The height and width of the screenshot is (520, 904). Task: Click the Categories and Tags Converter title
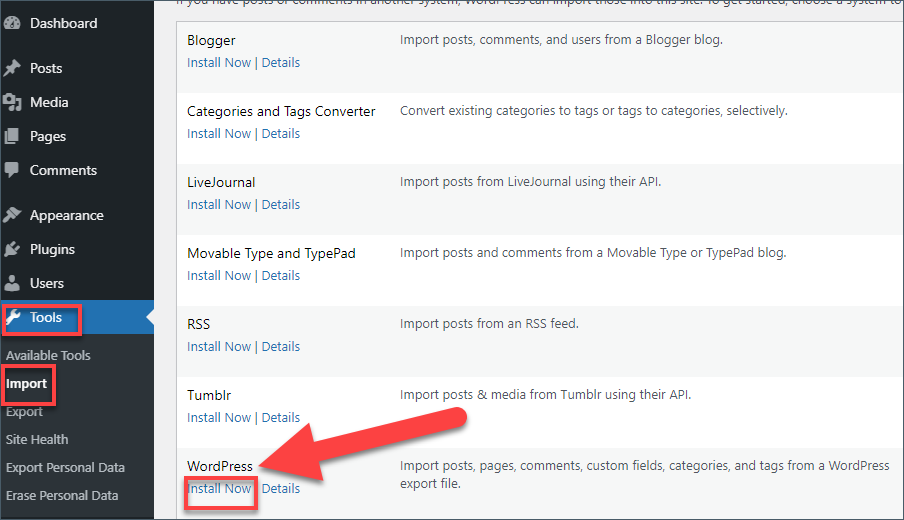281,111
